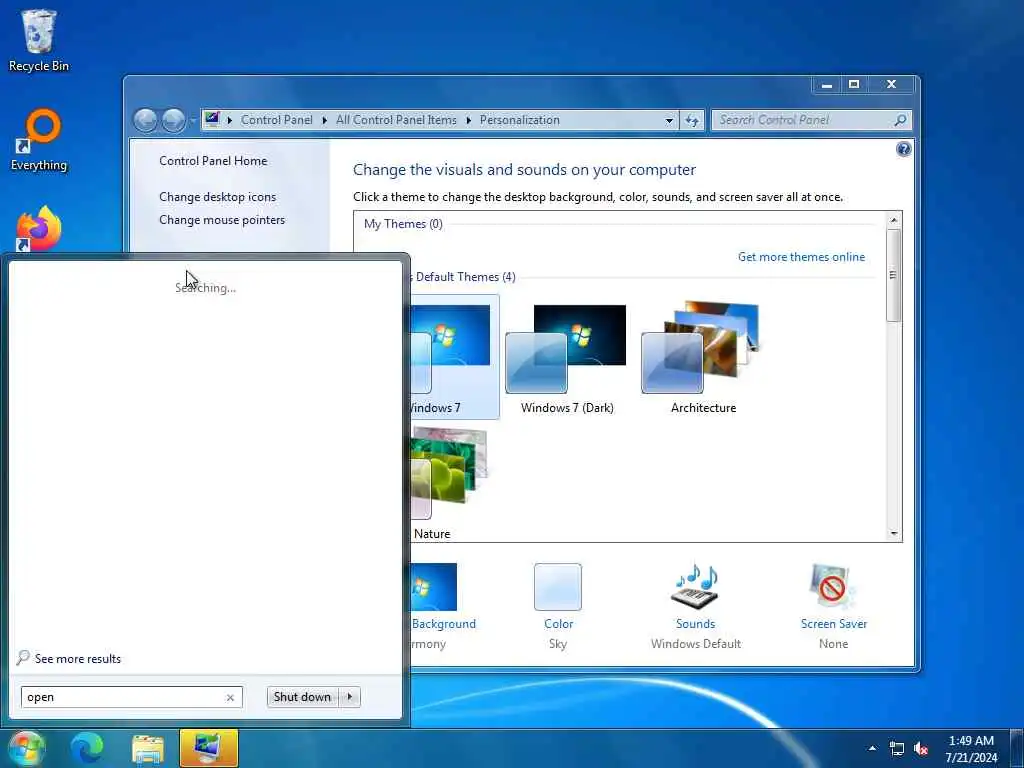Open Microsoft Edge from the taskbar
Viewport: 1024px width, 768px height.
tap(87, 748)
